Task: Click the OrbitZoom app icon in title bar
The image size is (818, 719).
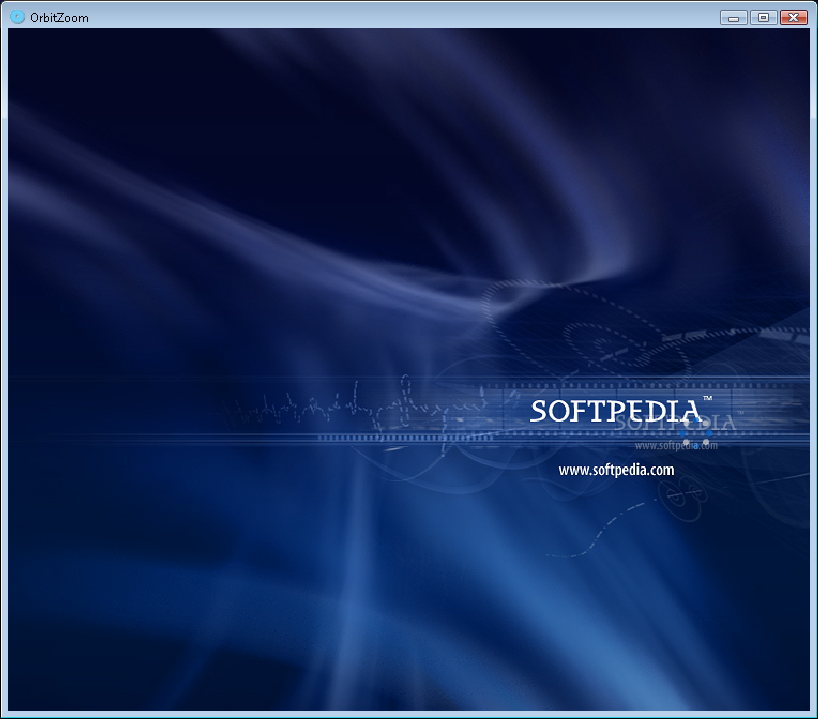Action: (17, 17)
